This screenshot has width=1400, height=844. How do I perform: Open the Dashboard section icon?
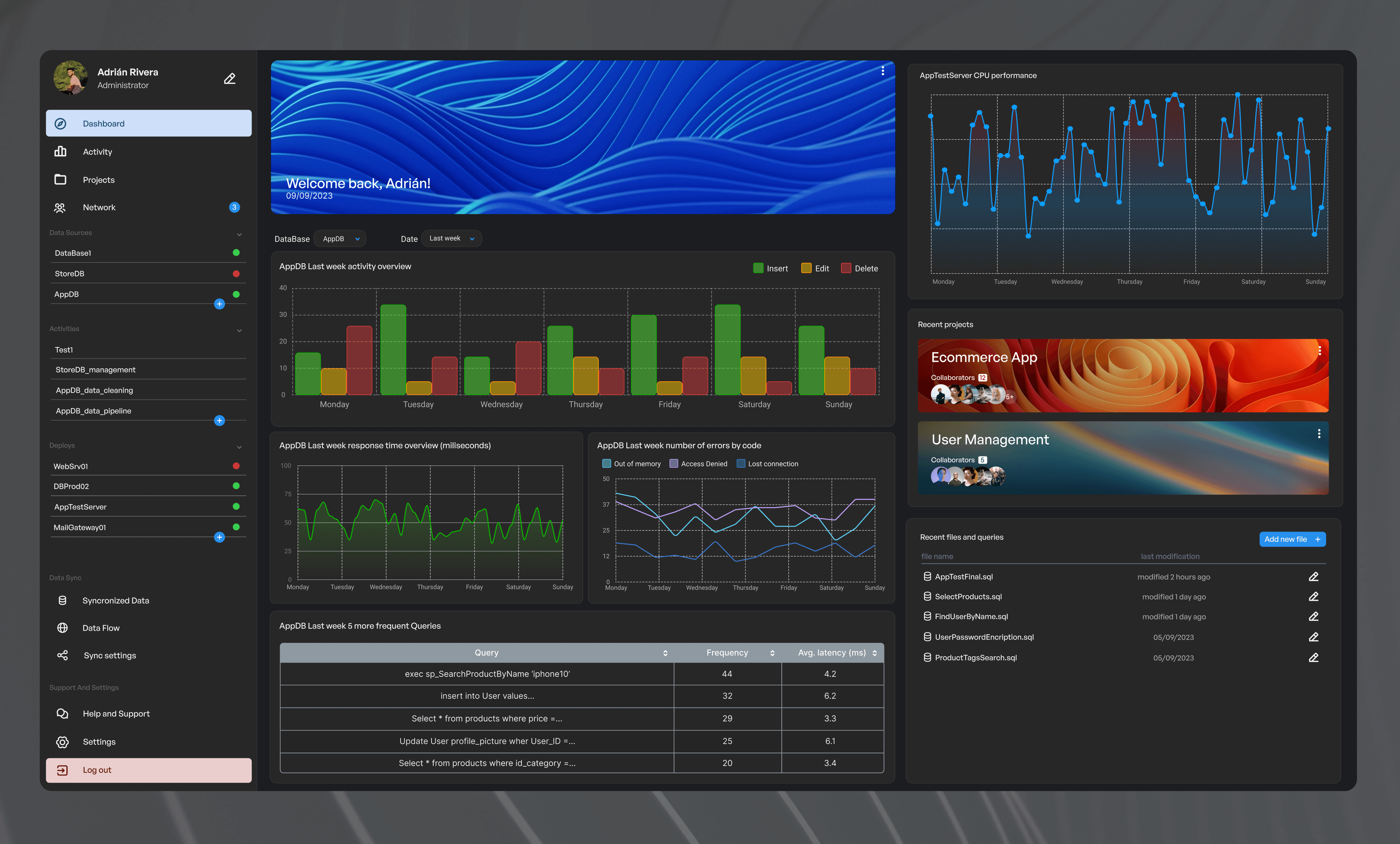coord(61,123)
